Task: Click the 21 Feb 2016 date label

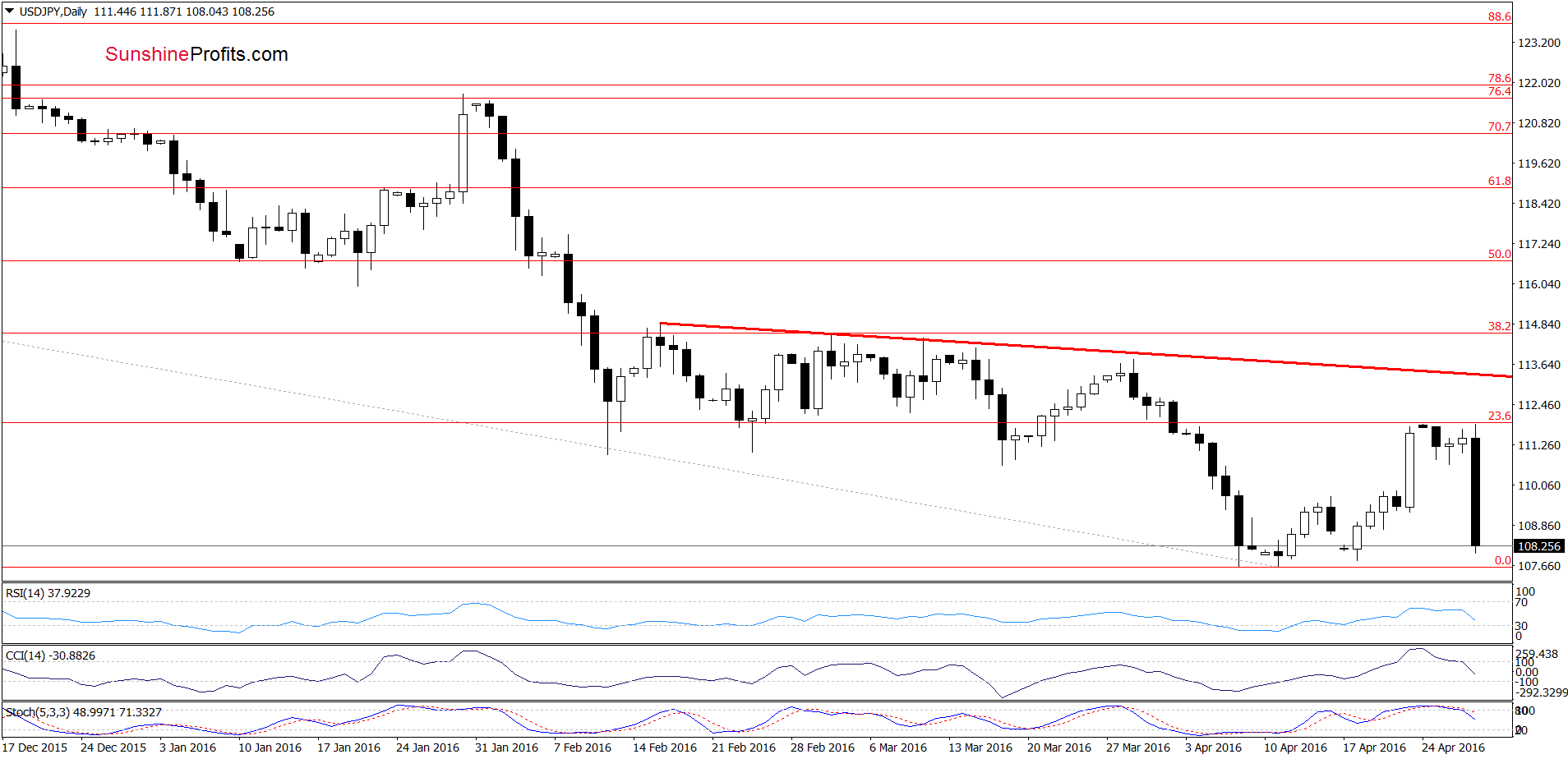Action: coord(744,747)
